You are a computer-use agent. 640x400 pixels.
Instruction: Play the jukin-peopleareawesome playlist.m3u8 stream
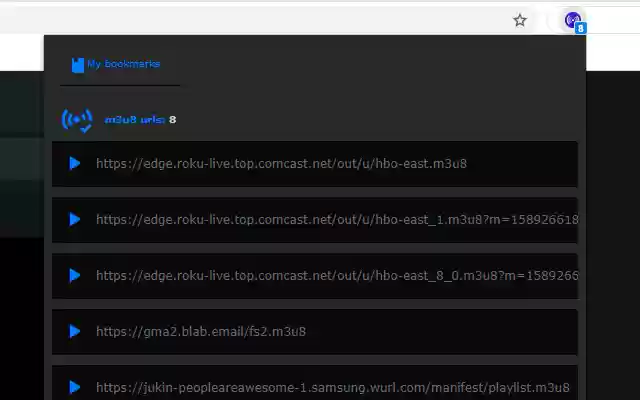tap(75, 387)
